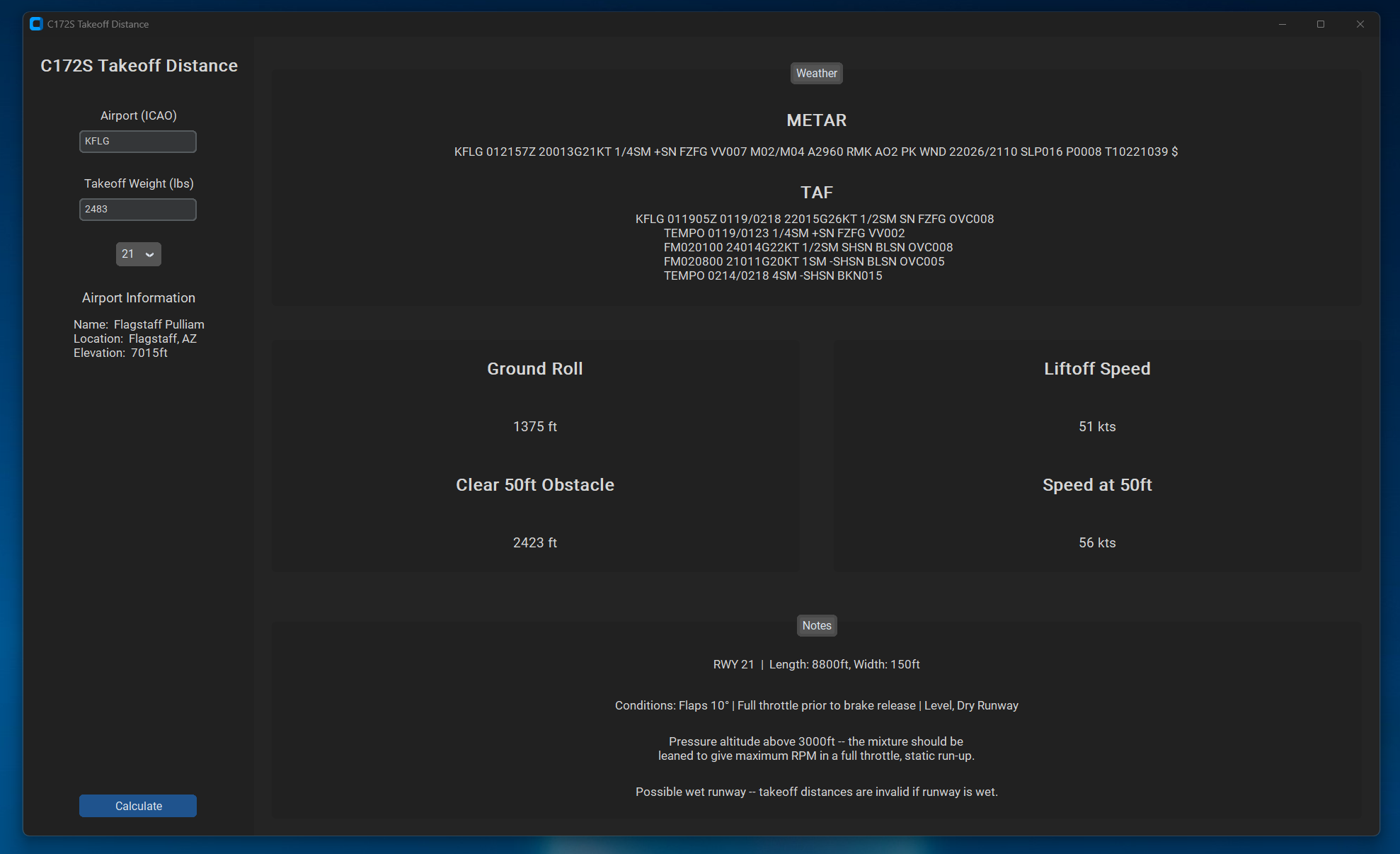This screenshot has height=854, width=1400.
Task: Click the Flagstaff Pulliam airport name text
Action: point(160,324)
